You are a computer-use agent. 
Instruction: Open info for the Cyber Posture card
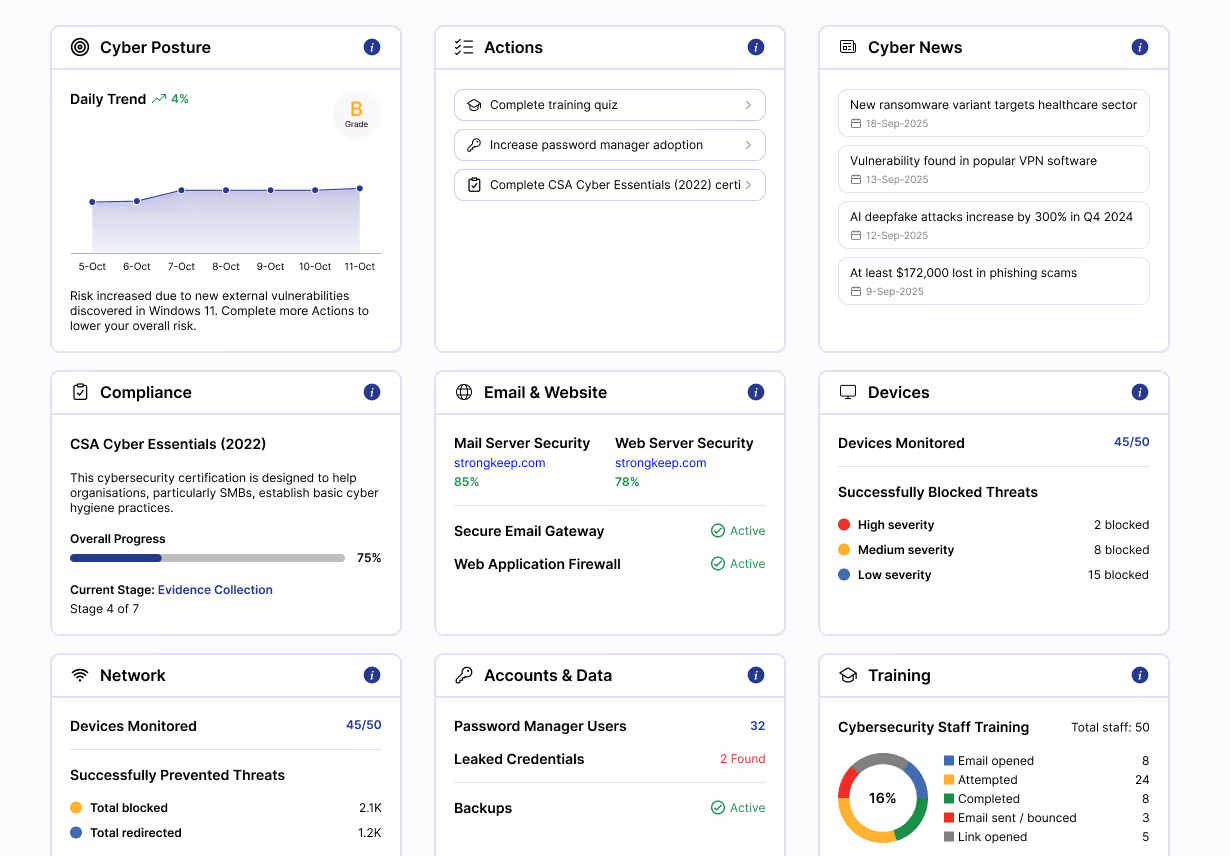[x=371, y=46]
